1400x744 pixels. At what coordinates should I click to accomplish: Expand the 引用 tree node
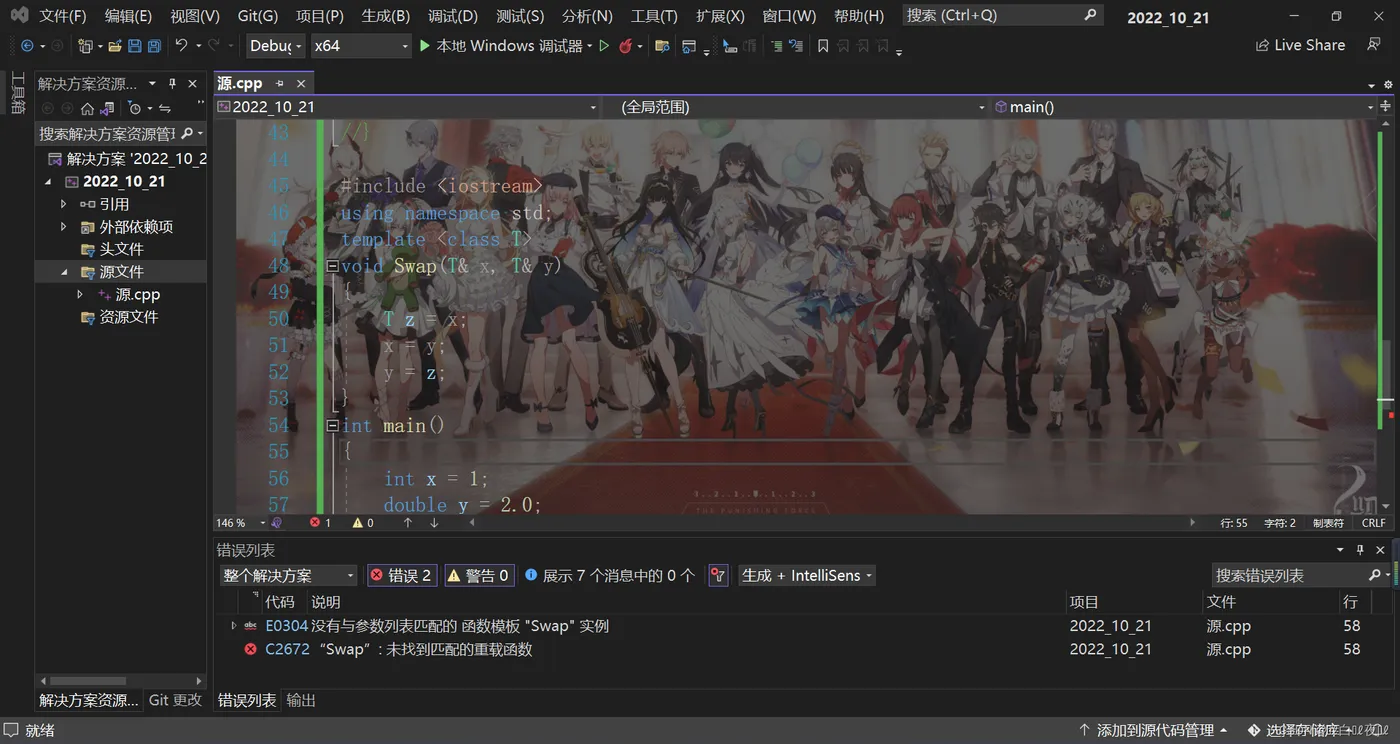(x=64, y=204)
